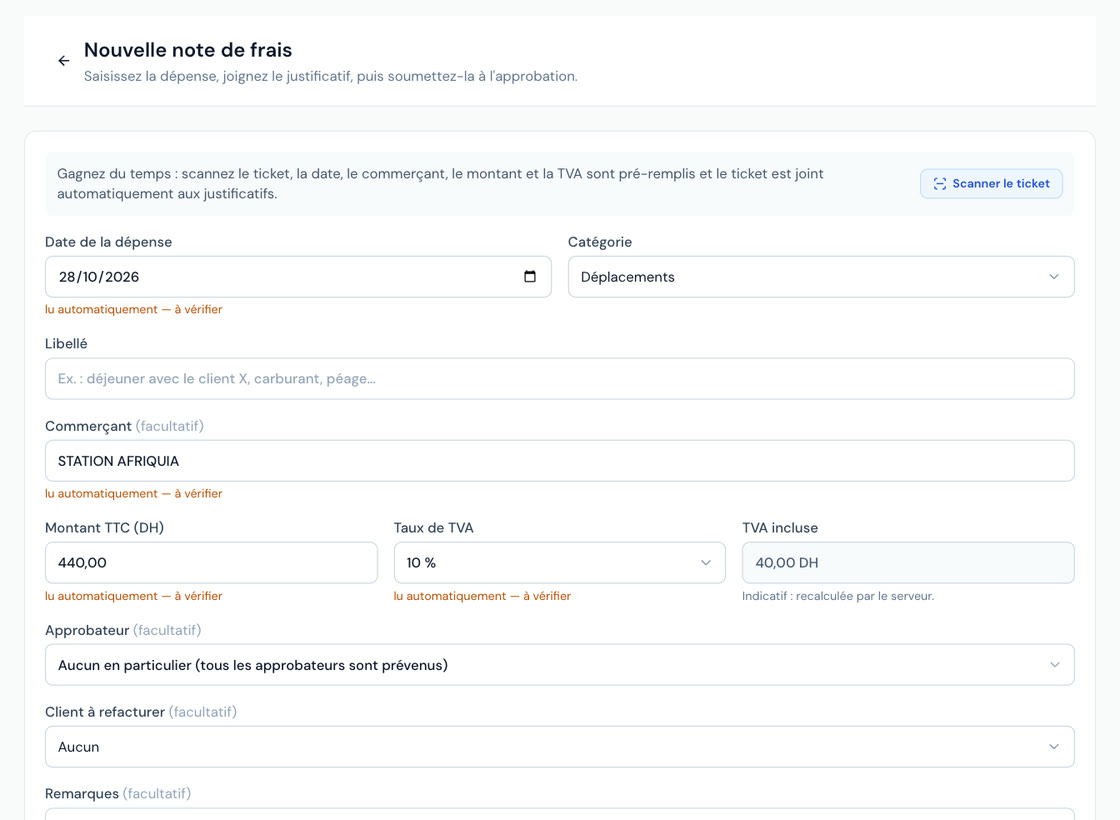
Task: Open the calendar picker icon in date field
Action: click(530, 276)
